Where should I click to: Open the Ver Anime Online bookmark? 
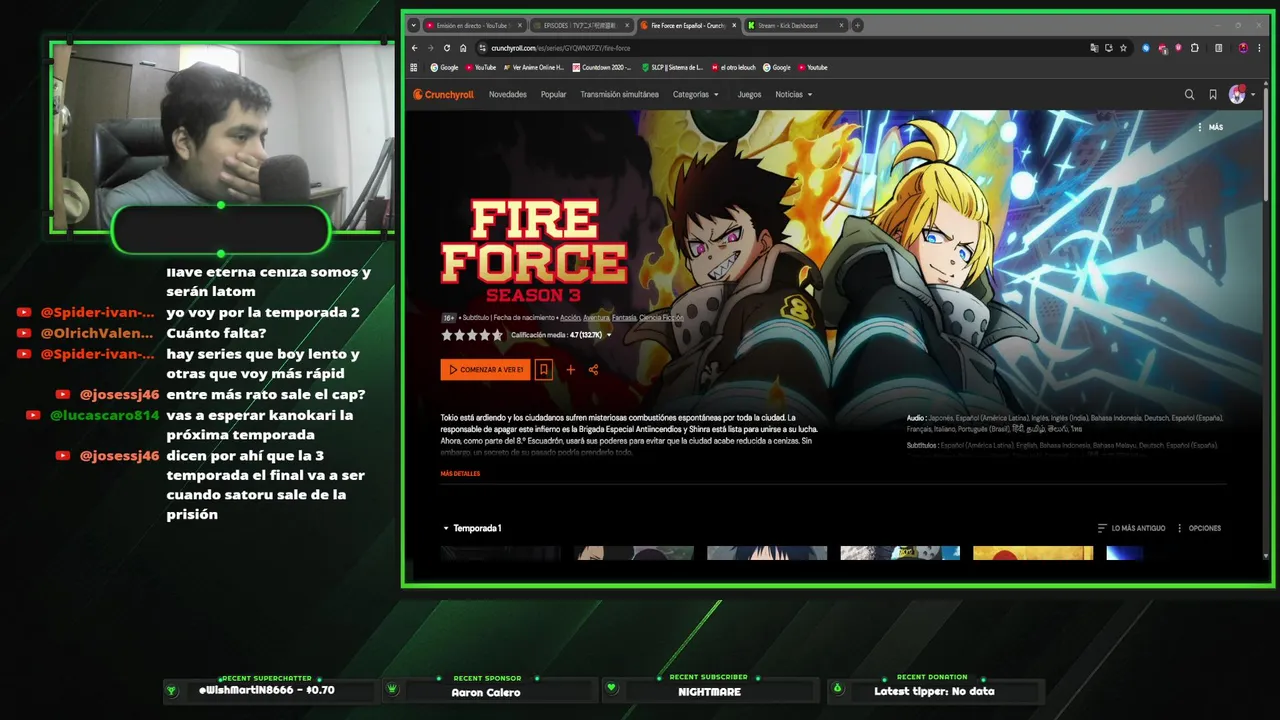[x=533, y=68]
